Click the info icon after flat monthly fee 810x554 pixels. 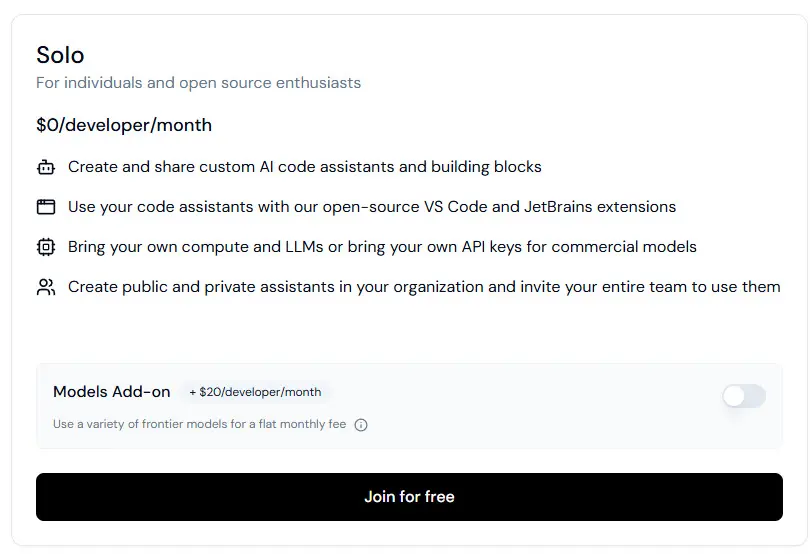(x=361, y=425)
